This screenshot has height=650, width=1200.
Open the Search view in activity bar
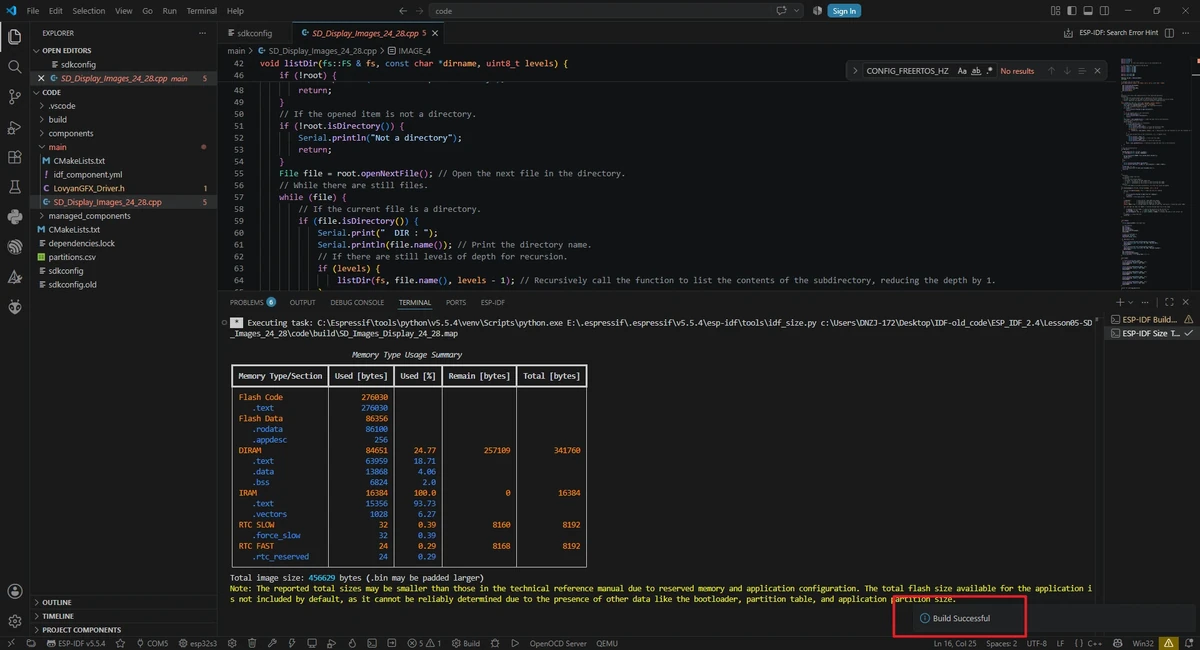(15, 67)
